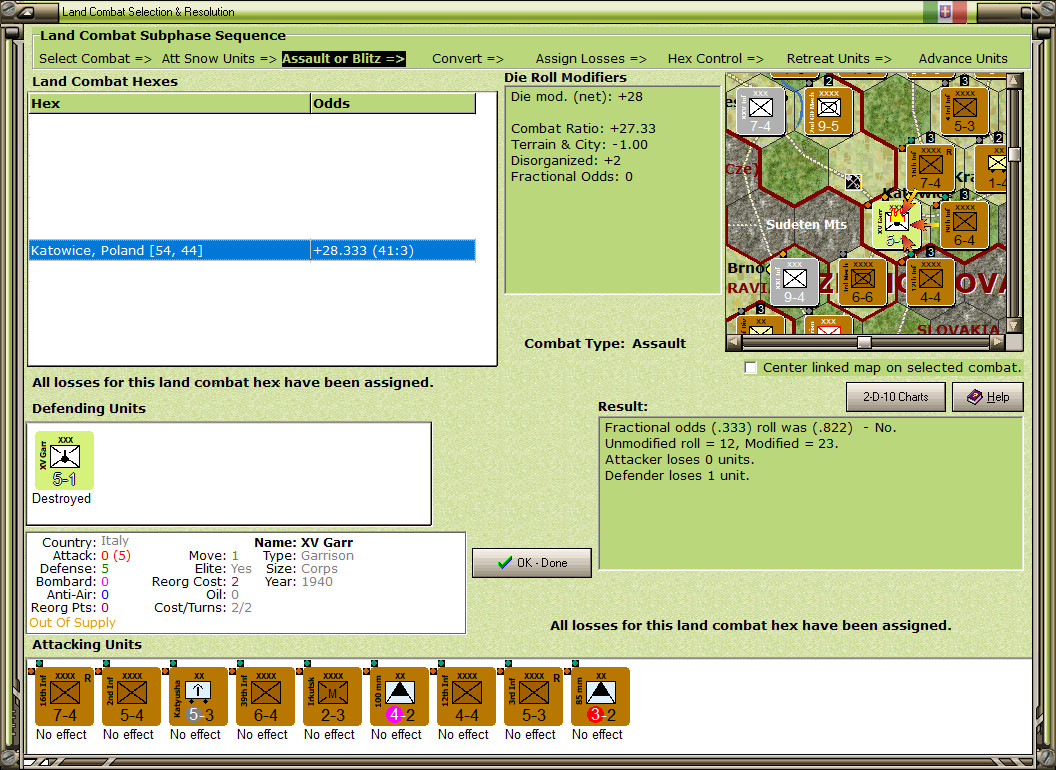Click the +28.333 (41:3) odds cell
The width and height of the screenshot is (1056, 770).
(x=393, y=251)
